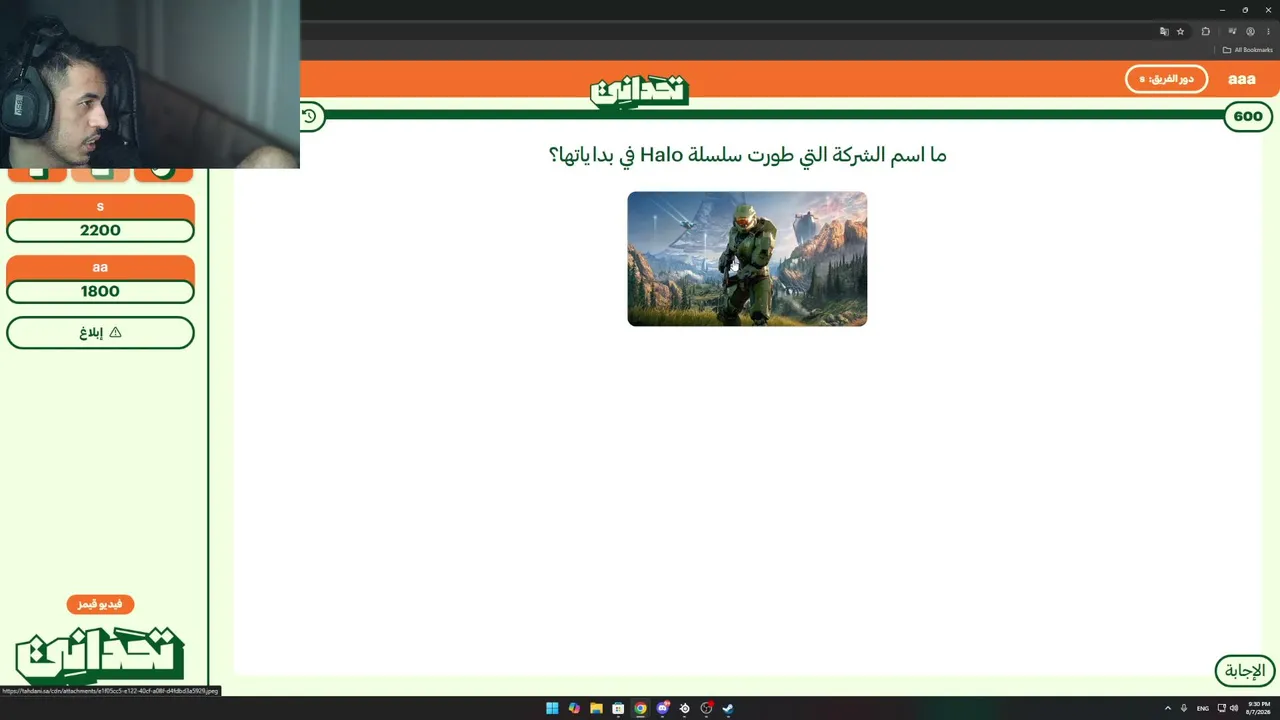
Task: Click team s score 2200
Action: click(100, 230)
